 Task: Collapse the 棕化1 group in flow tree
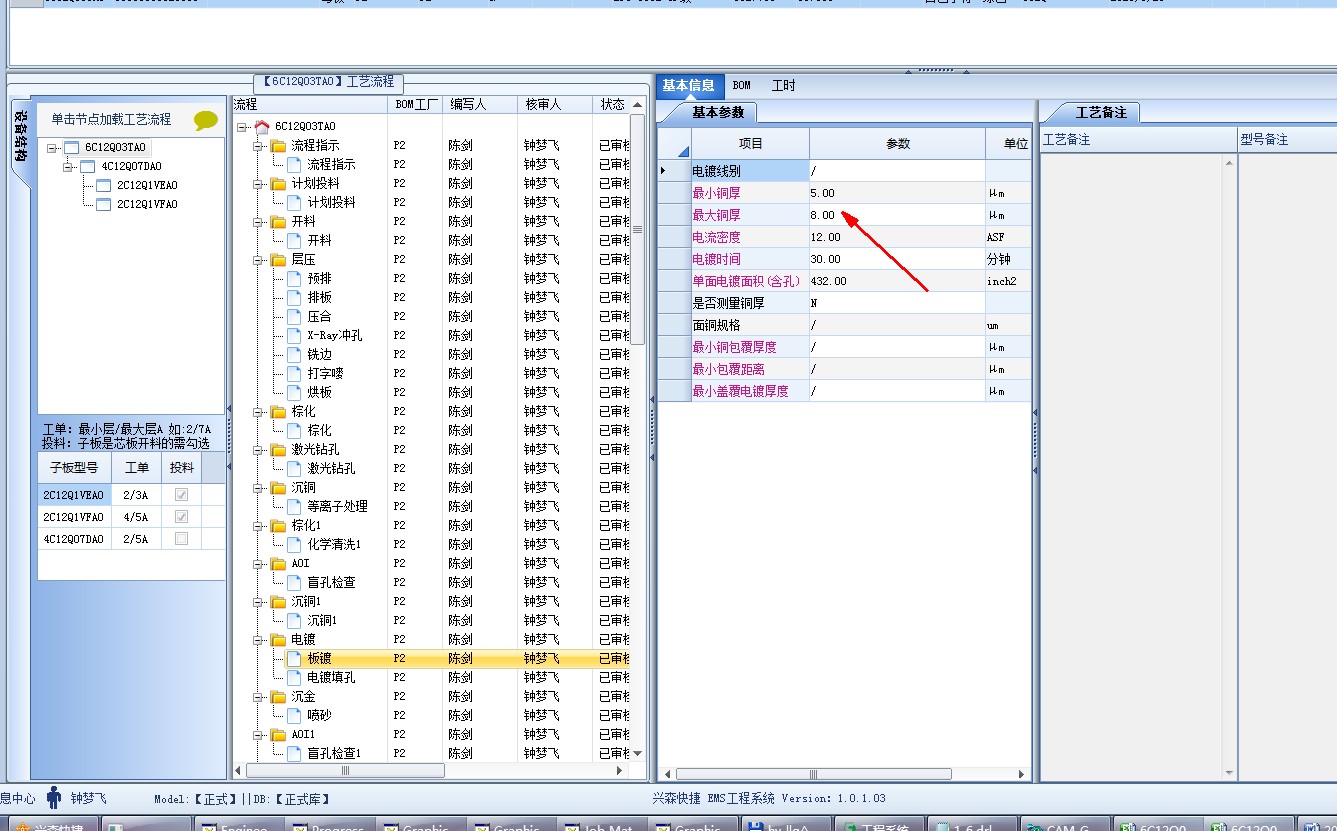click(257, 525)
